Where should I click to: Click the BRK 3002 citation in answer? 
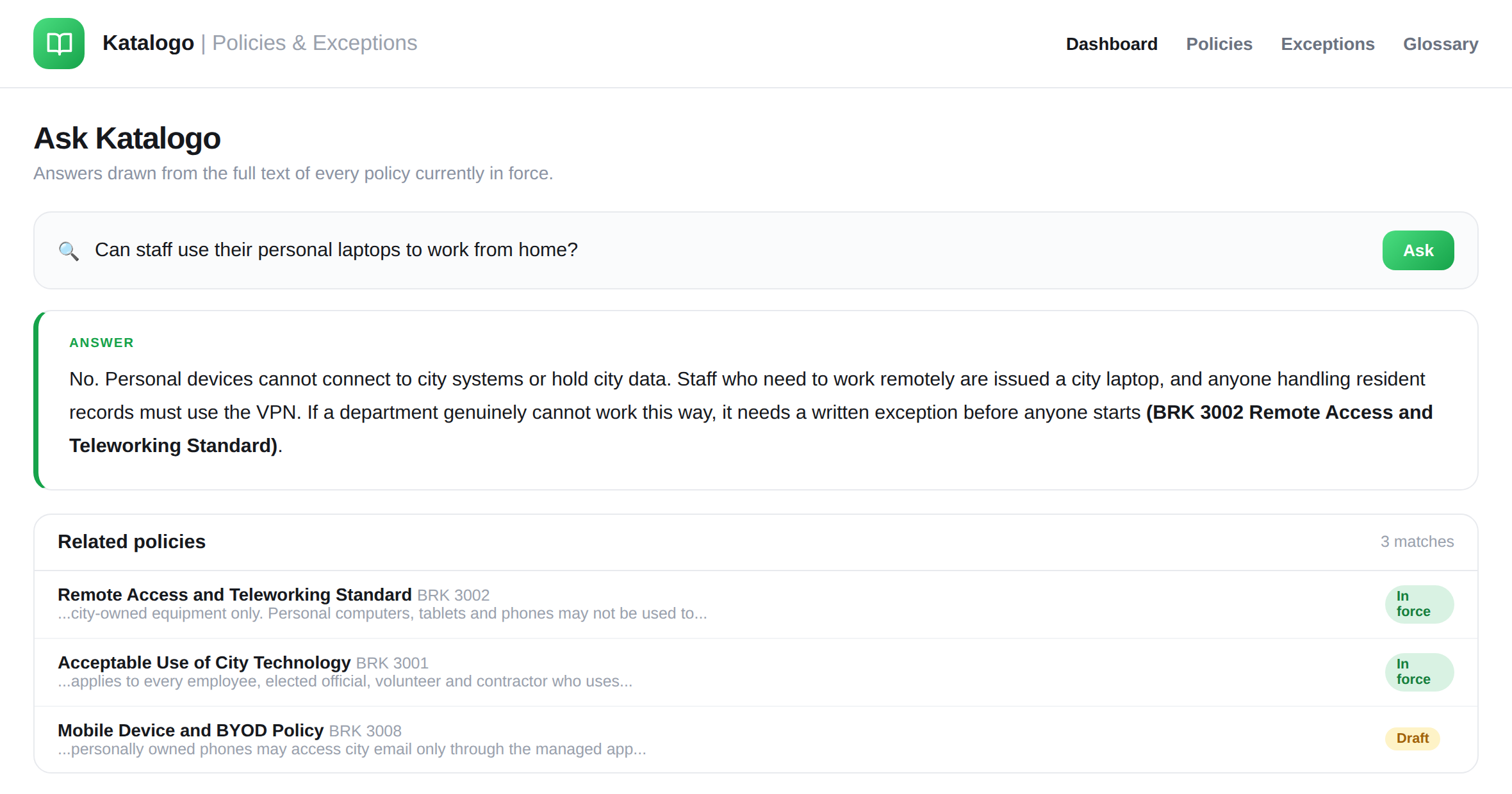coord(751,429)
